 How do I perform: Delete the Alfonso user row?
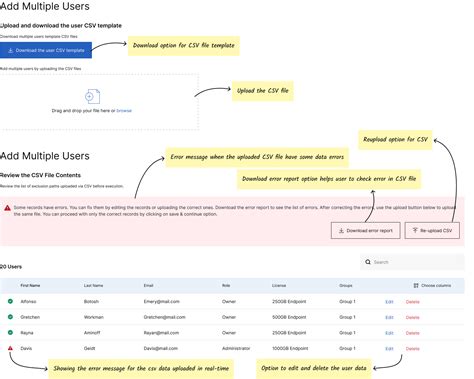tap(413, 302)
